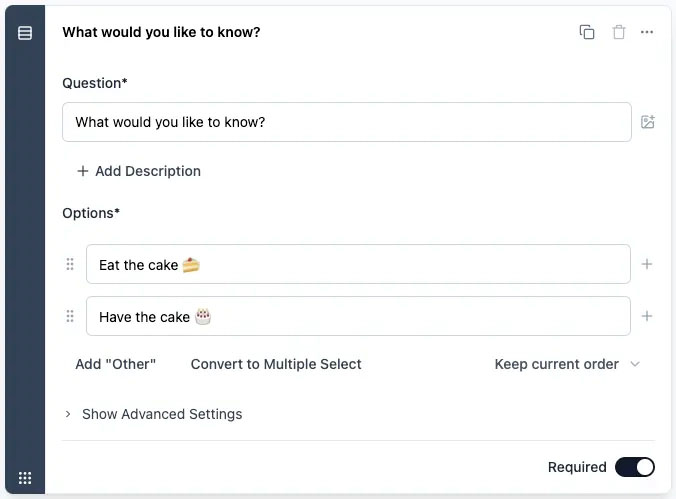Click the question type icon in the sidebar
Viewport: 676px width, 499px height.
click(25, 33)
